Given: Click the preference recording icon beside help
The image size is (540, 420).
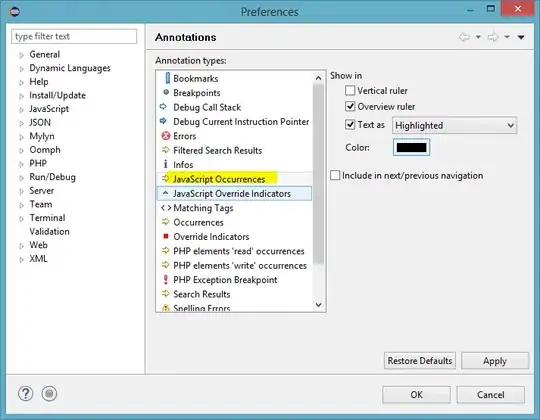Looking at the screenshot, I should coord(49,393).
